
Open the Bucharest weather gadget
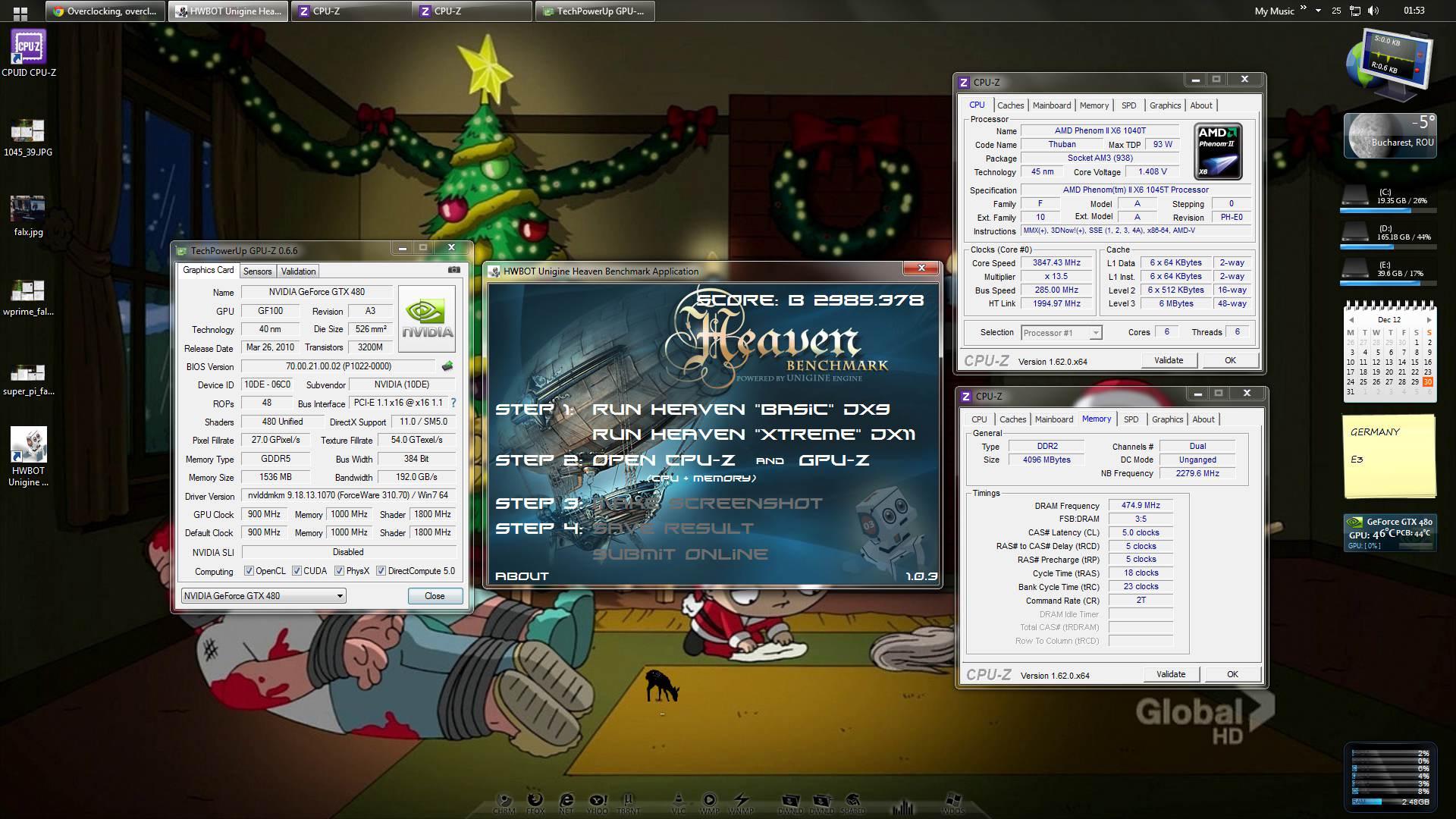tap(1390, 136)
